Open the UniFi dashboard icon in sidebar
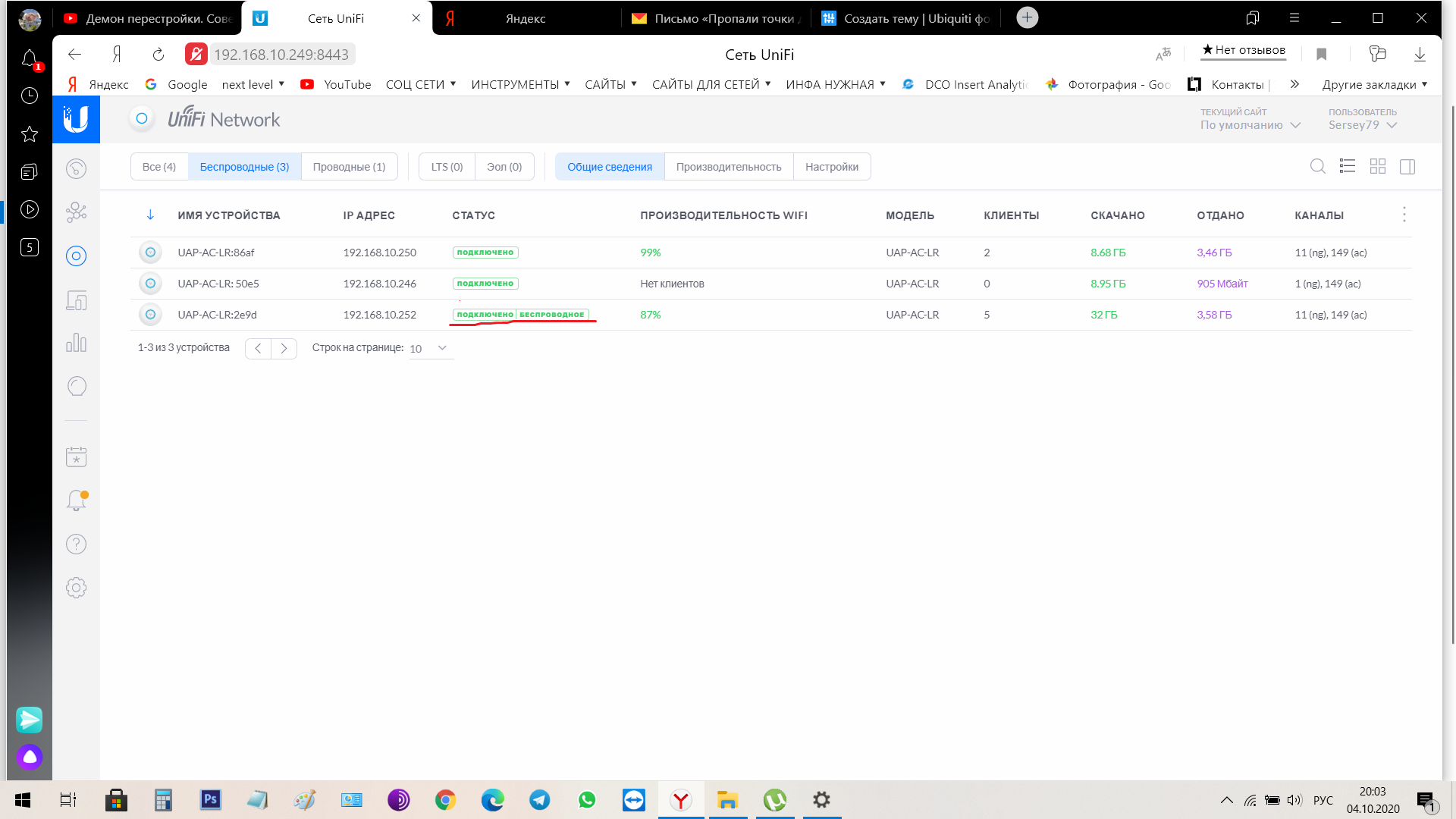The image size is (1456, 819). [76, 168]
